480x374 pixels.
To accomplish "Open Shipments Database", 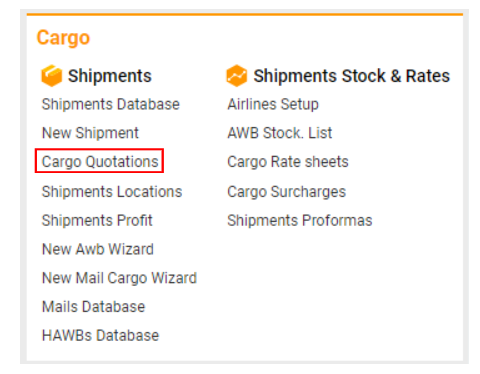I will 111,104.
